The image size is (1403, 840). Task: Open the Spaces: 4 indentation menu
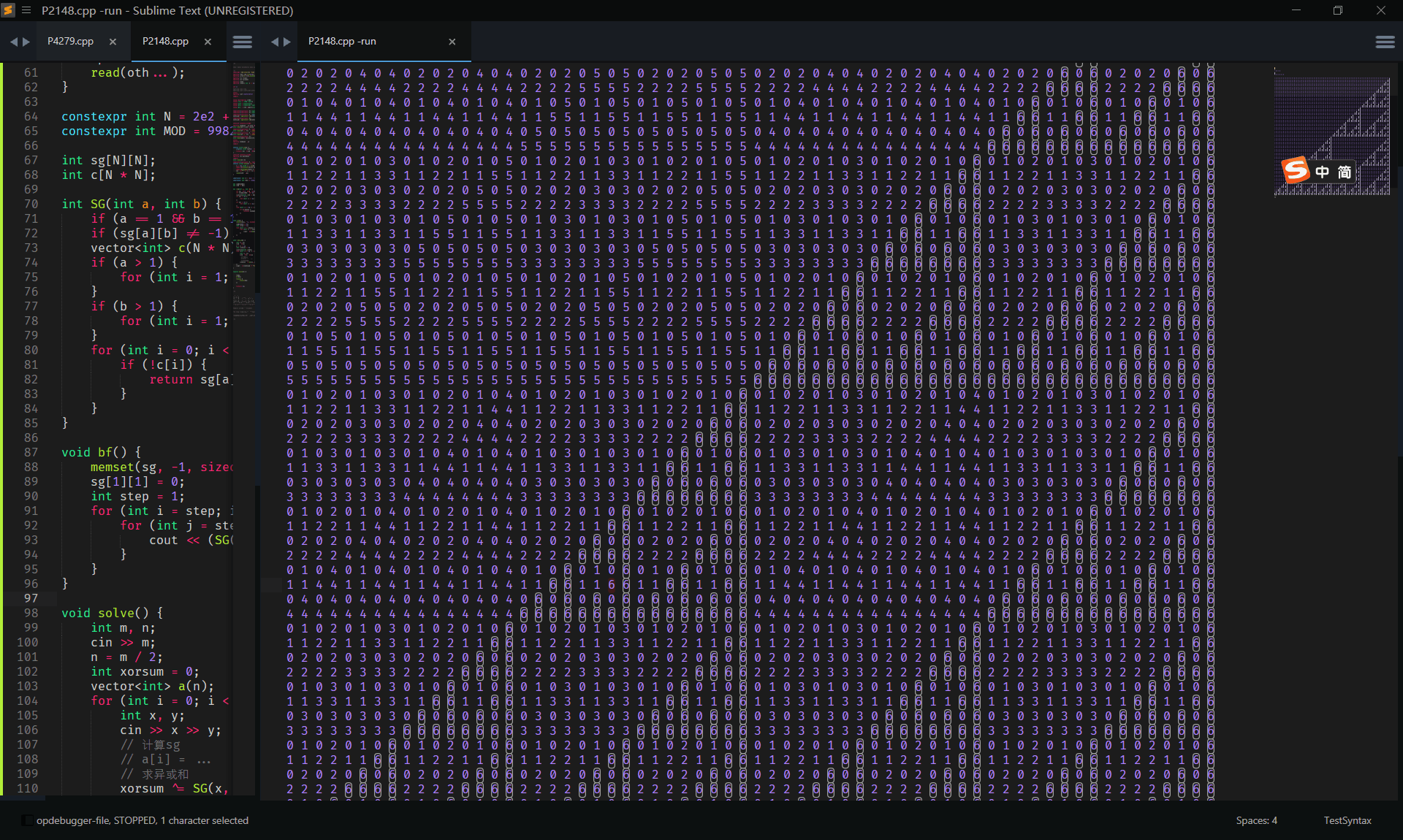click(1256, 820)
